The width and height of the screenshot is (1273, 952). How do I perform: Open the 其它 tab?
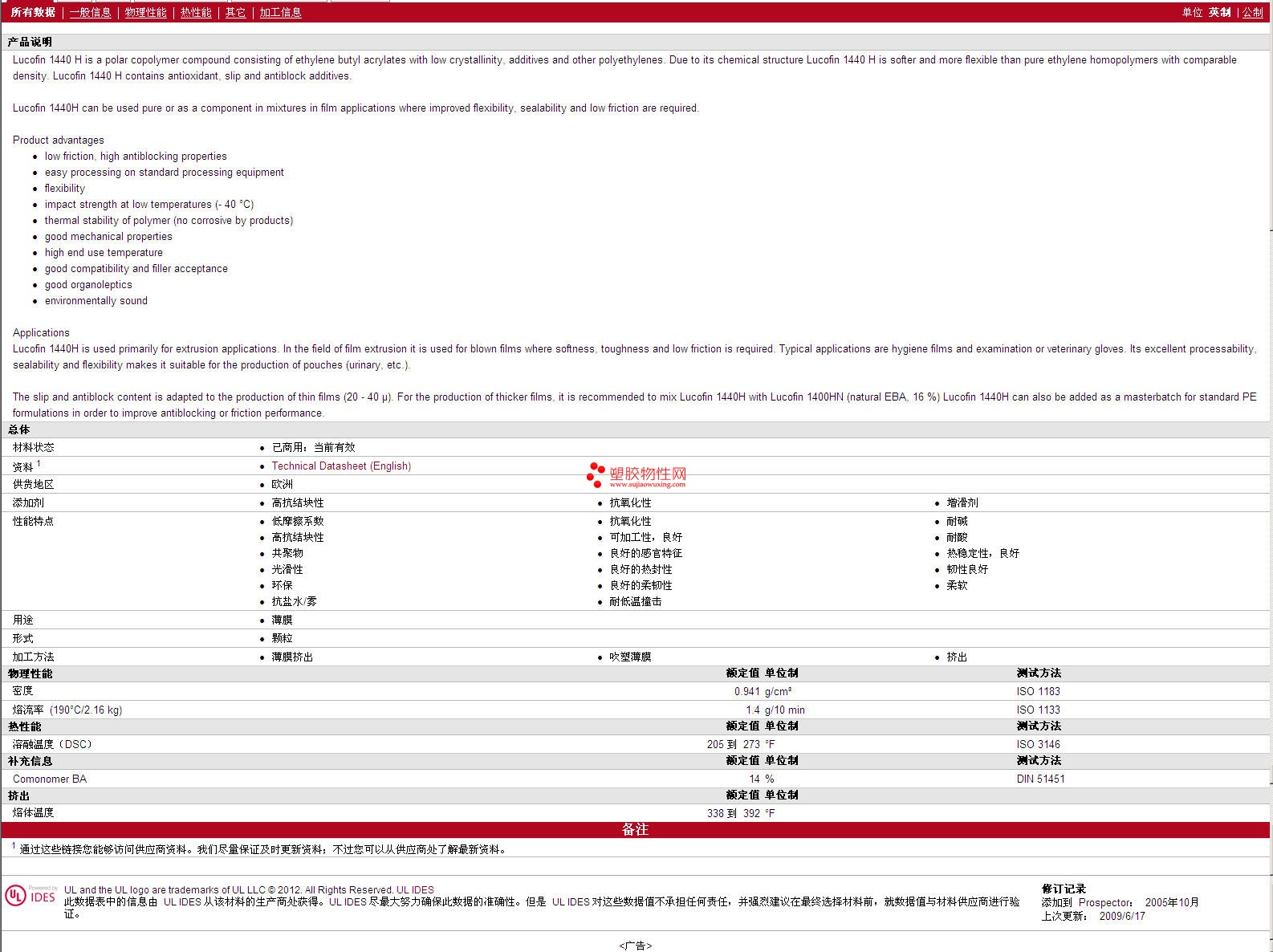click(235, 12)
